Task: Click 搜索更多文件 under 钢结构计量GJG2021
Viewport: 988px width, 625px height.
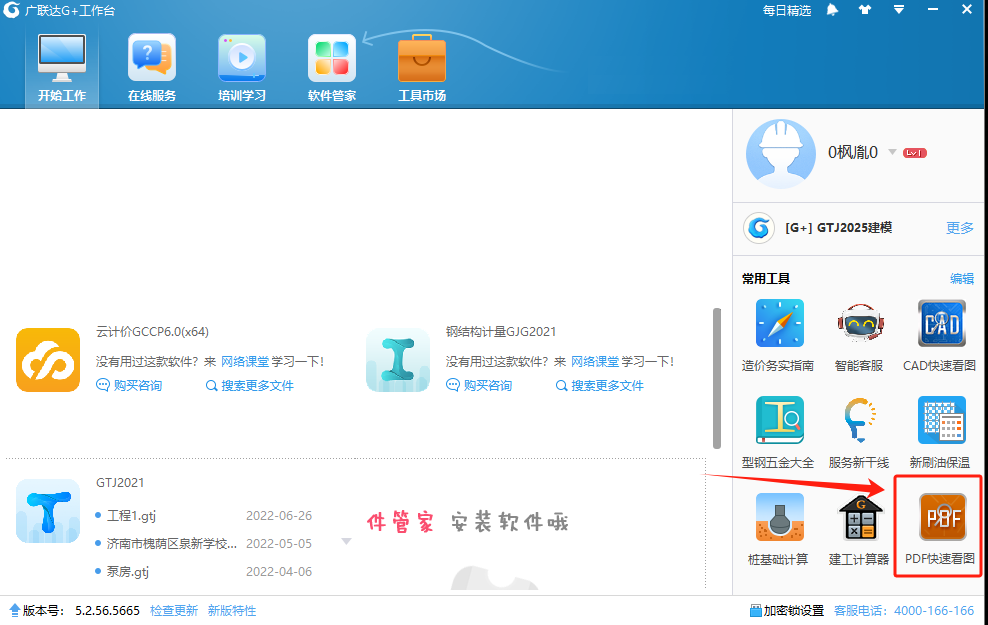Action: tap(600, 386)
